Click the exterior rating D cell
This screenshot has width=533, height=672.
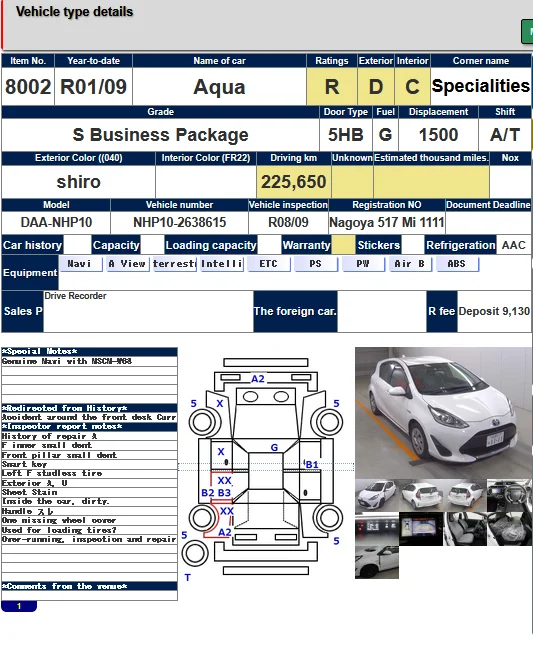(376, 87)
